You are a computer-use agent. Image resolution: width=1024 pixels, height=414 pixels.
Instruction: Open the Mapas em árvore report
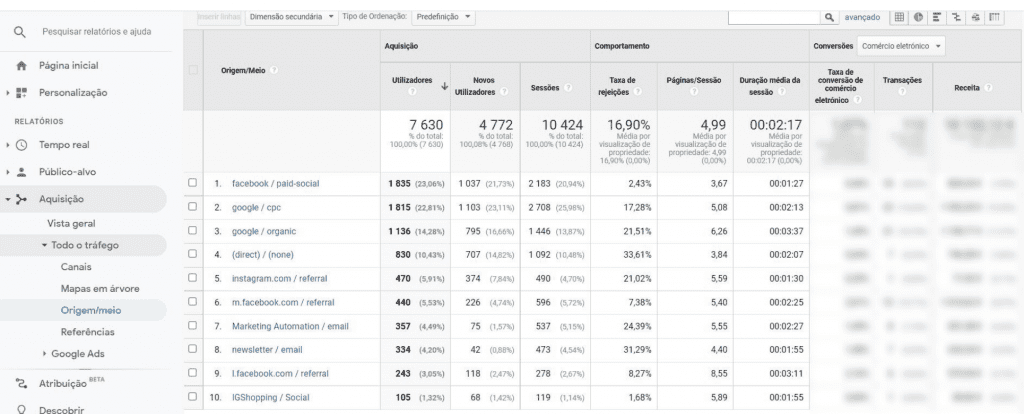point(100,289)
